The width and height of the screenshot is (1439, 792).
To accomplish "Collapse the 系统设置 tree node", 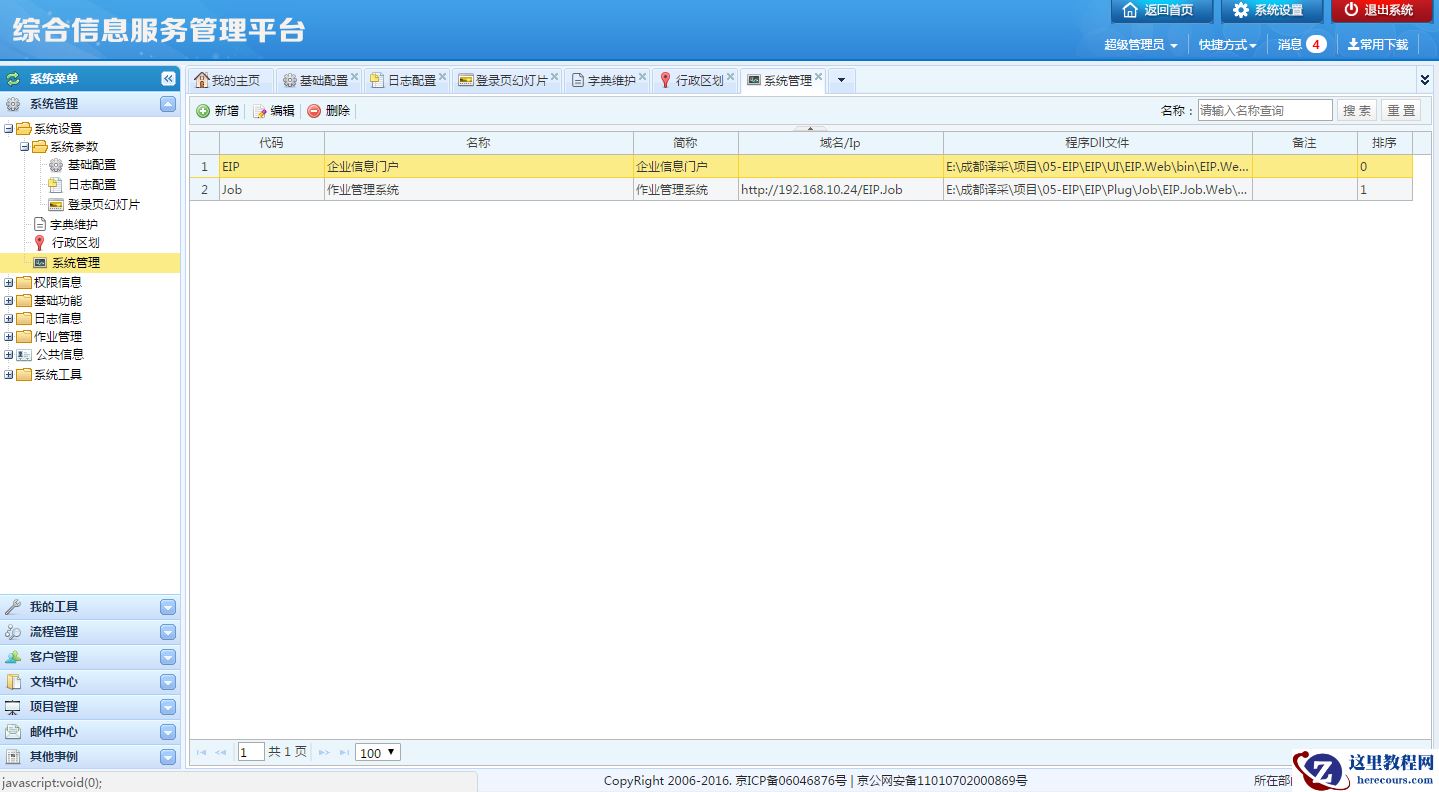I will point(9,129).
